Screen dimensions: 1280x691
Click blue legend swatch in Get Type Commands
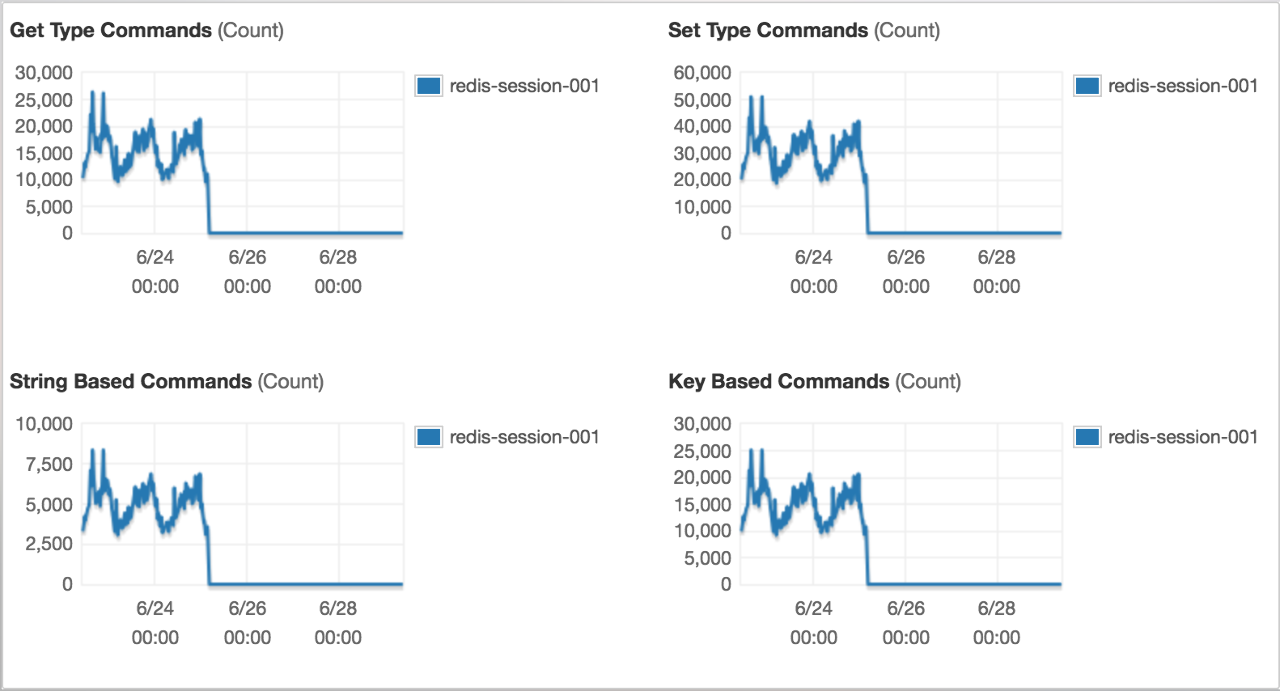coord(428,86)
